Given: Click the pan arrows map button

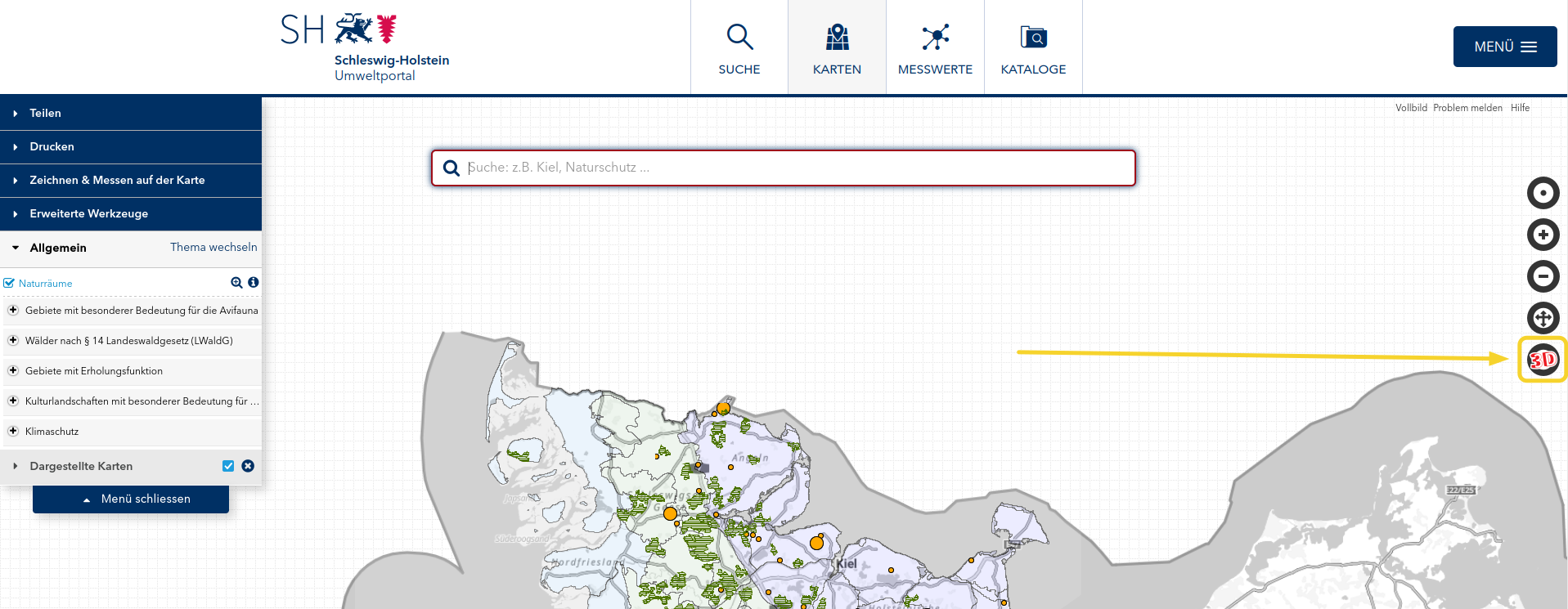Looking at the screenshot, I should (1543, 318).
